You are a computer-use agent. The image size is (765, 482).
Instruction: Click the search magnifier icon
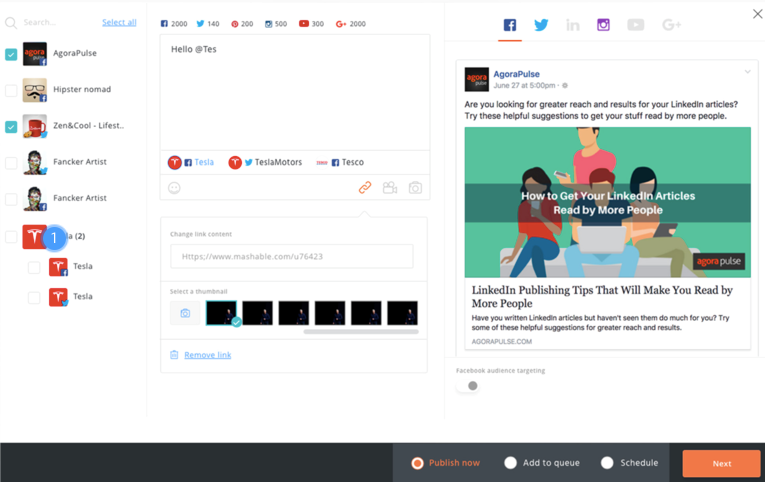point(11,23)
